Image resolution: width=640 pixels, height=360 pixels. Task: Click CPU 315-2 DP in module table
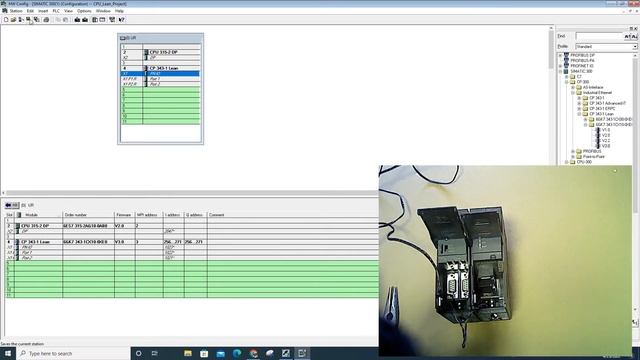35,226
